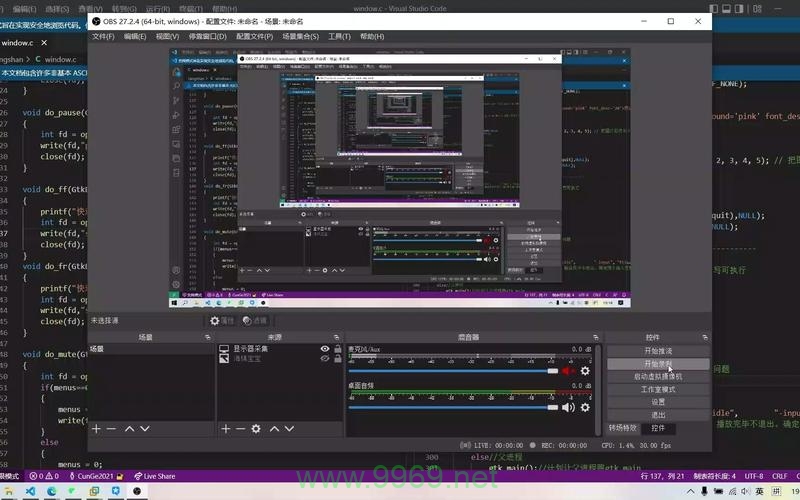Click 行 137, 列 21 in VS Code status bar
Viewport: 800px width, 500px height.
(x=662, y=476)
